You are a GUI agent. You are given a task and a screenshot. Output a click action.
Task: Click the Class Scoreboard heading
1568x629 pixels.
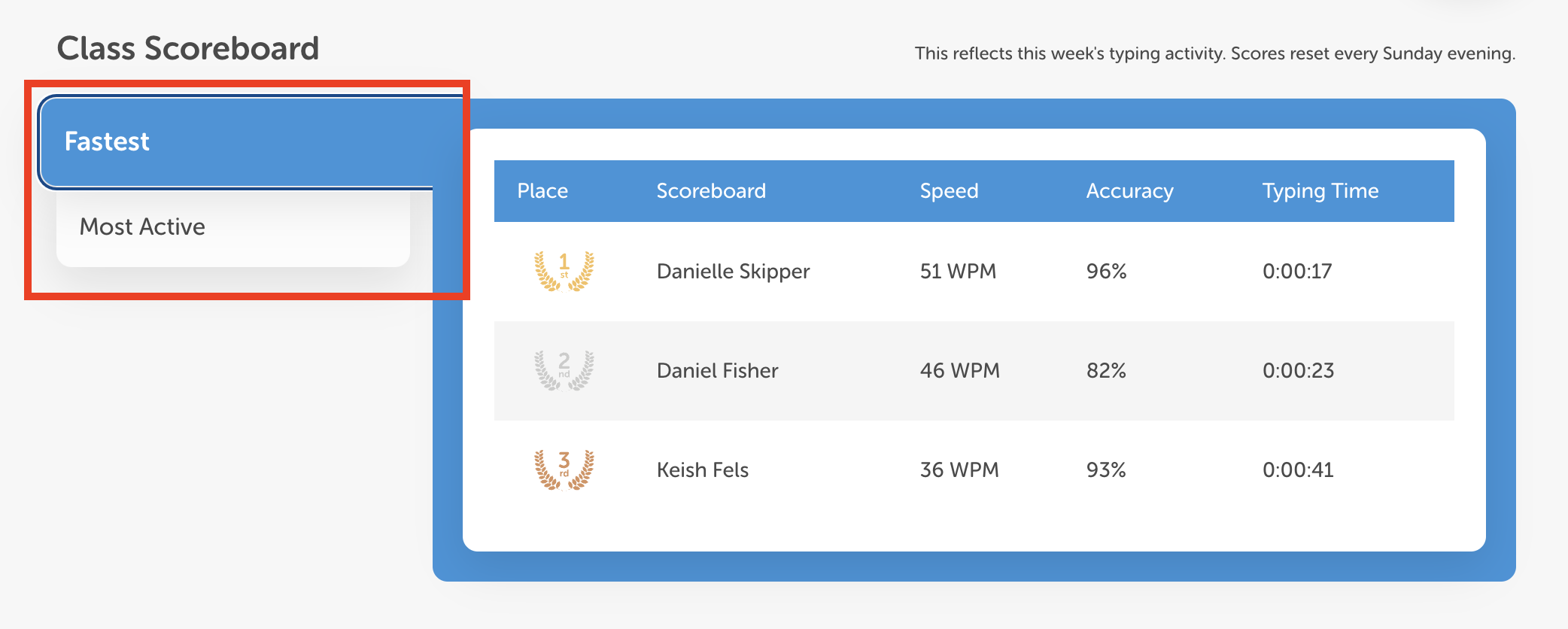(x=188, y=49)
